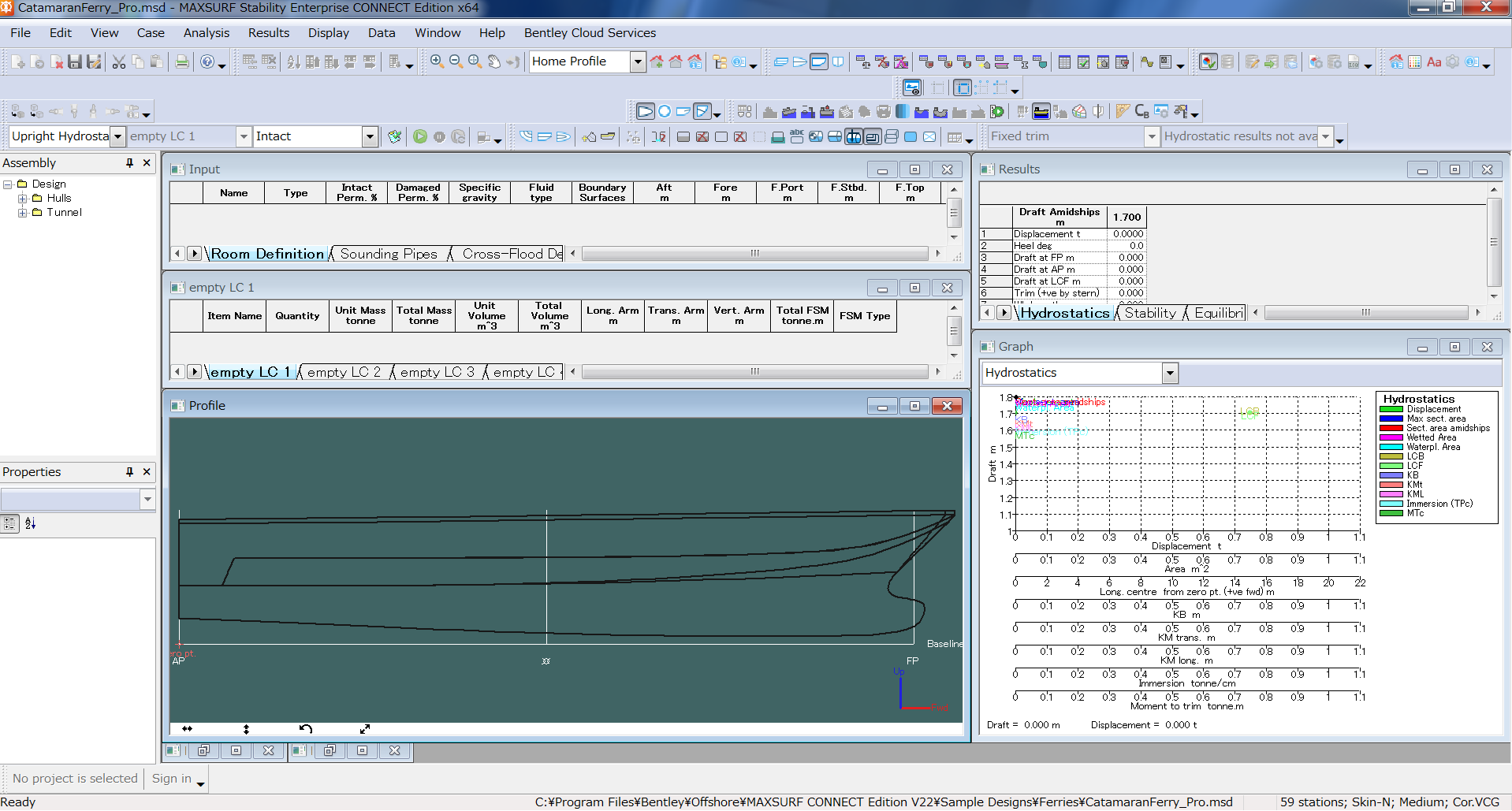
Task: Click the sort ascending A-Z table icon
Action: pos(293,61)
